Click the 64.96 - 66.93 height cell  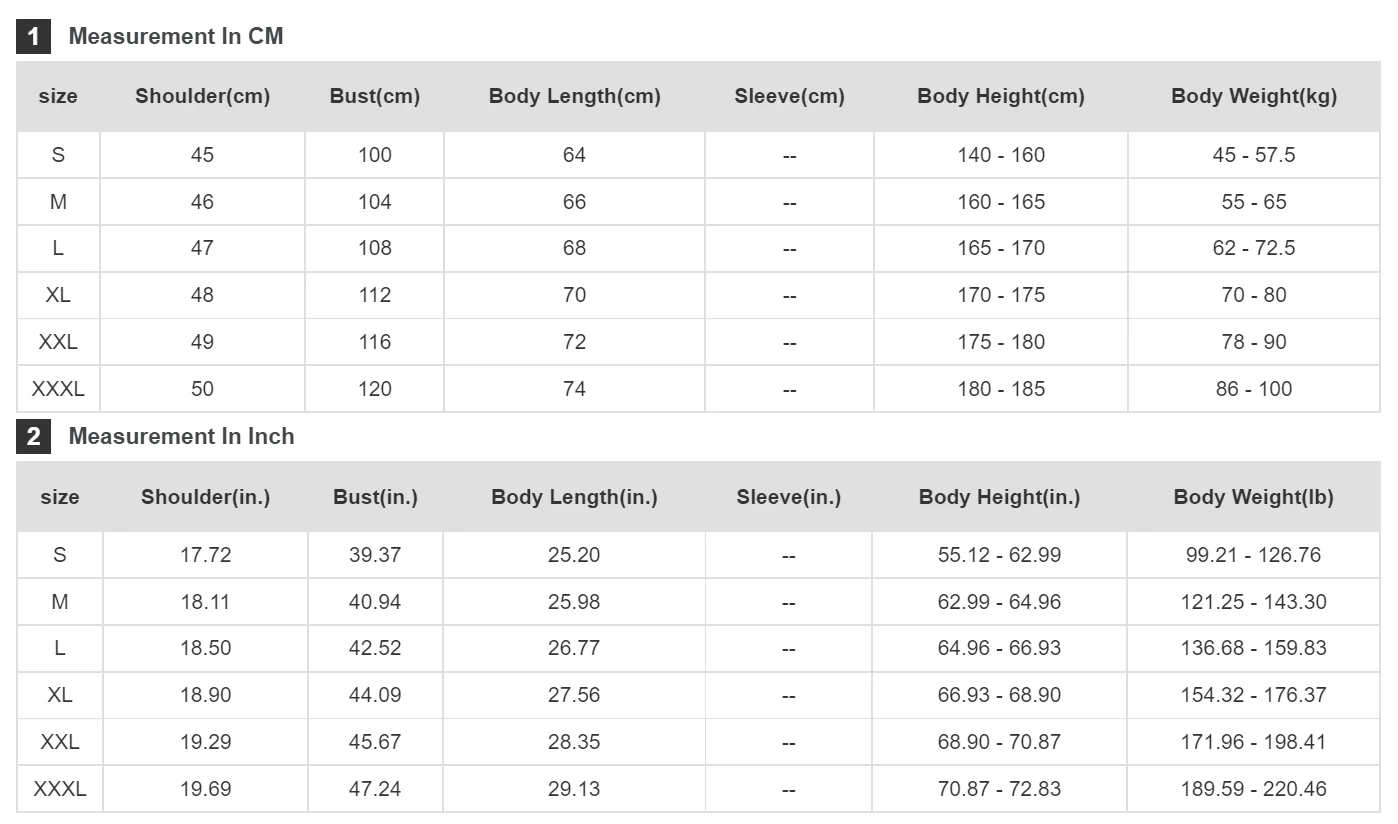point(999,648)
